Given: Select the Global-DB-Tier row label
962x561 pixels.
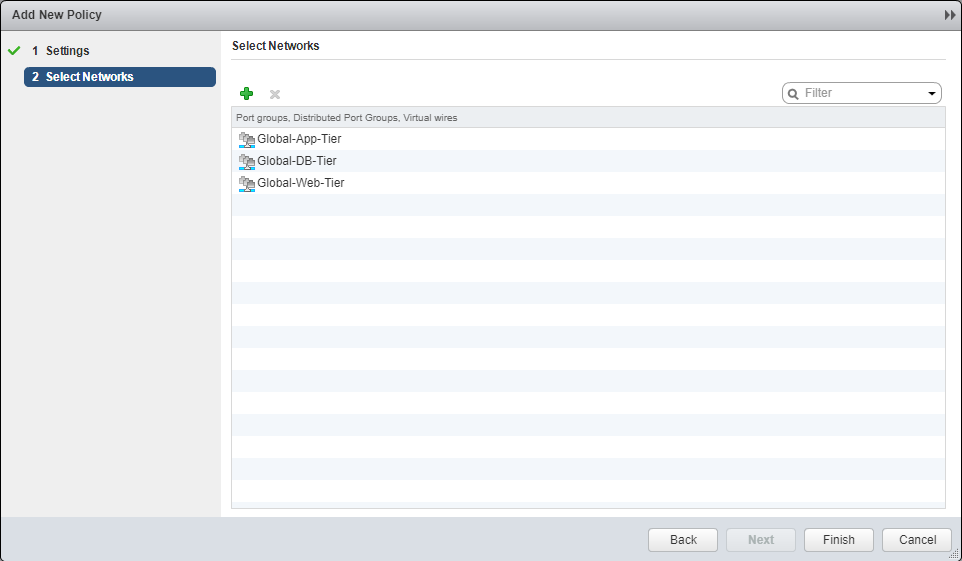Looking at the screenshot, I should coord(297,161).
